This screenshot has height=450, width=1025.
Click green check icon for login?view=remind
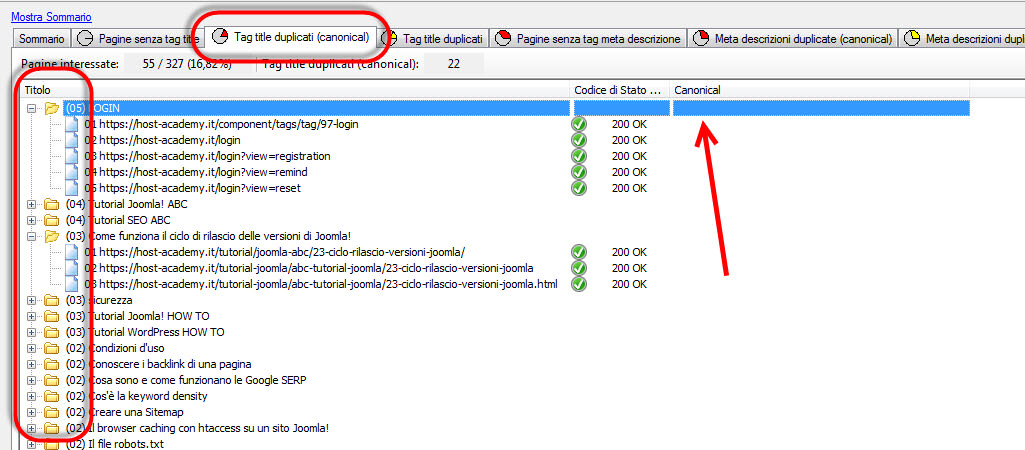pyautogui.click(x=579, y=172)
